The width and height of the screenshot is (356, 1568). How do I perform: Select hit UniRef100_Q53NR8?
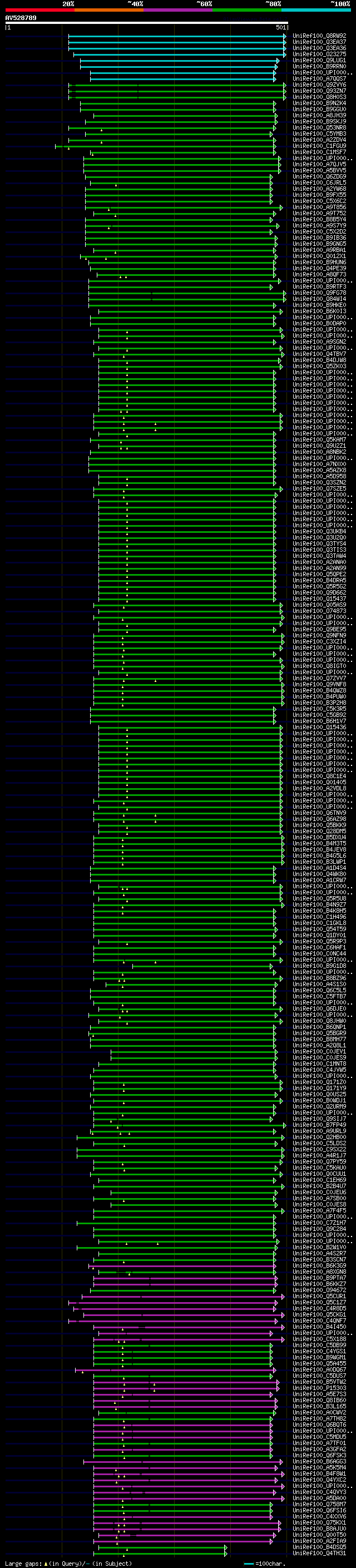coord(319,128)
